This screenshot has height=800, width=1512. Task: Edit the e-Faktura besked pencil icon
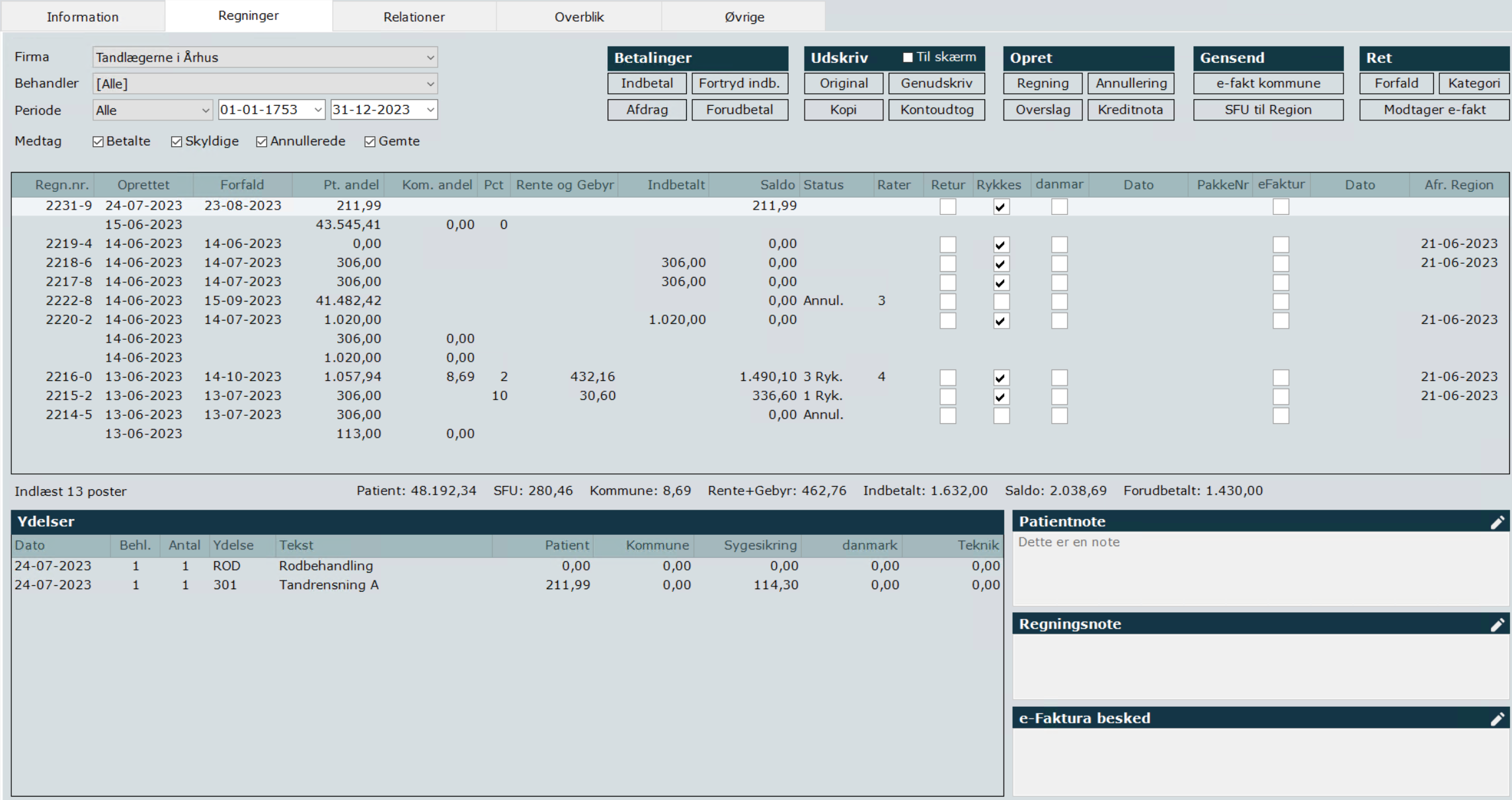click(x=1497, y=719)
